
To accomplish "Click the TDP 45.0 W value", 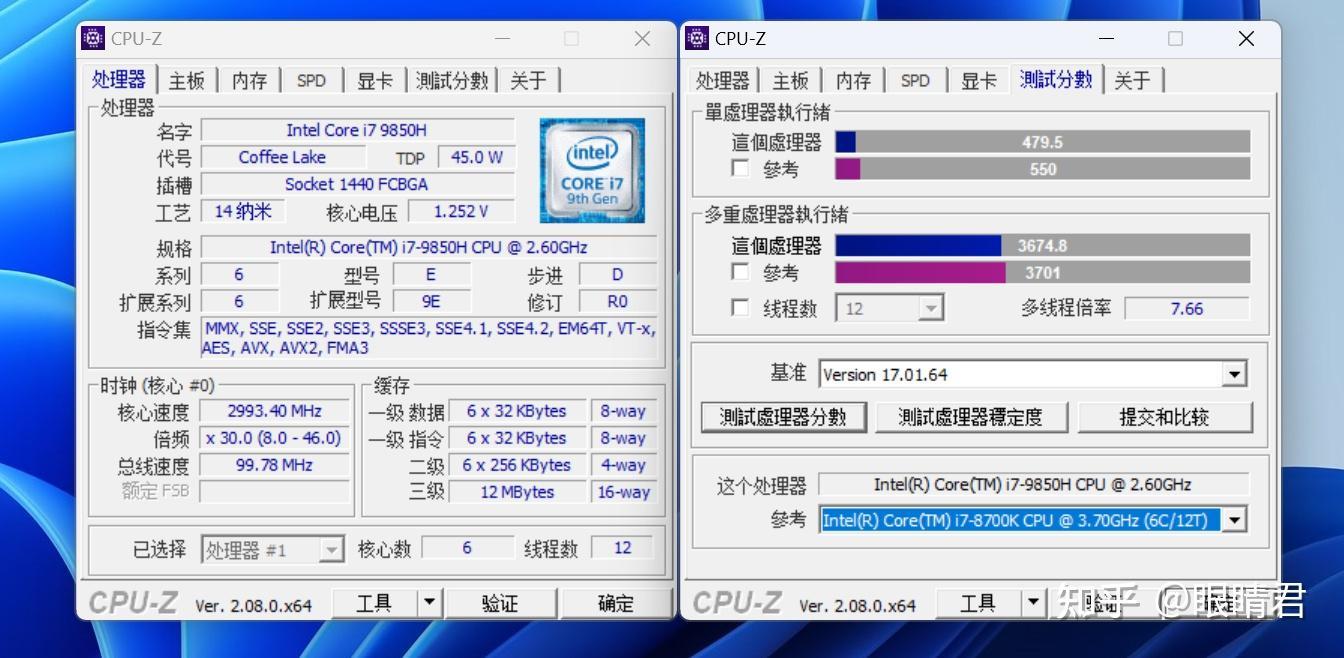I will click(477, 157).
